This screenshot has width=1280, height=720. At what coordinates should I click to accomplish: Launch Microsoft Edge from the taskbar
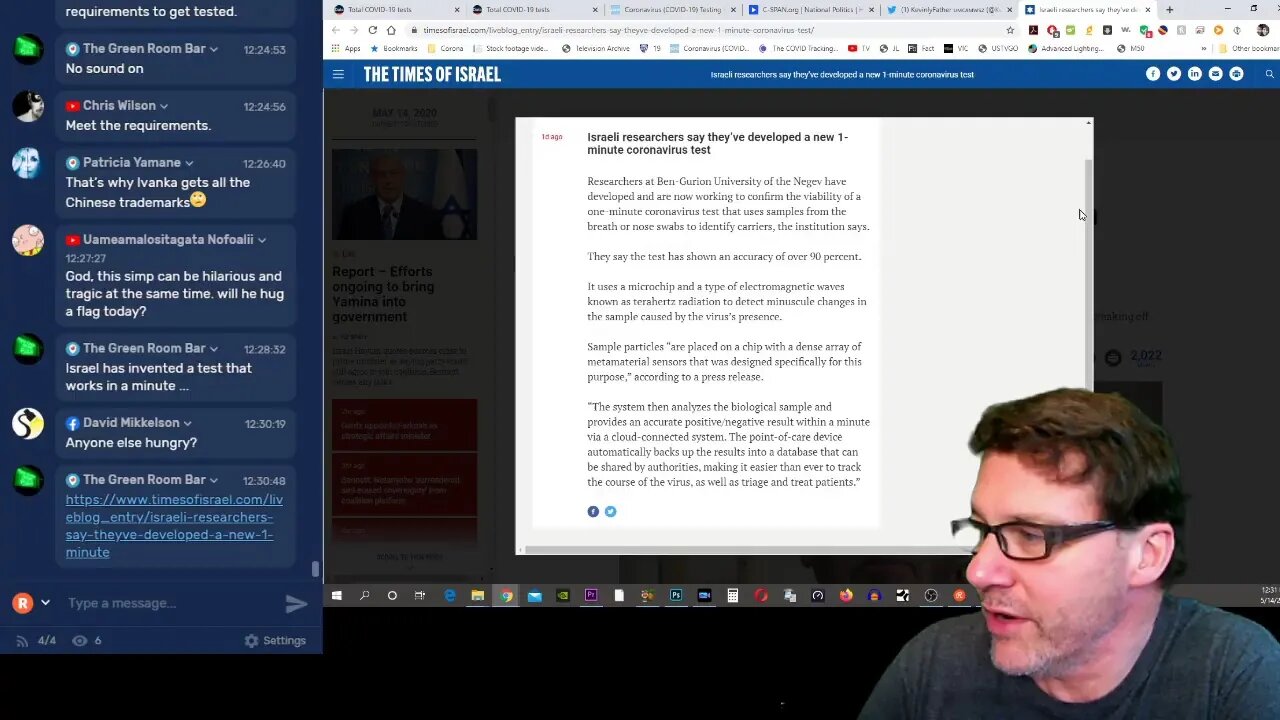[450, 595]
